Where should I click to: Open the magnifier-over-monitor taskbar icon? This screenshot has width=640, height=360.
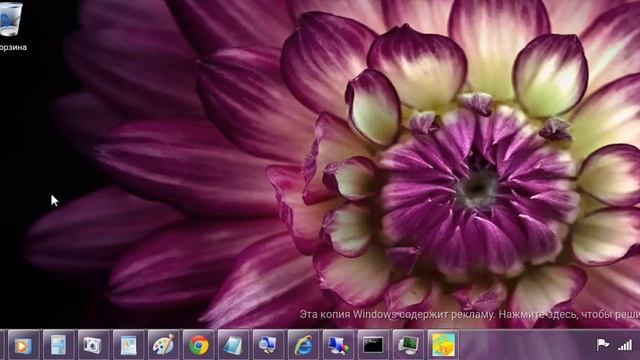pos(268,345)
